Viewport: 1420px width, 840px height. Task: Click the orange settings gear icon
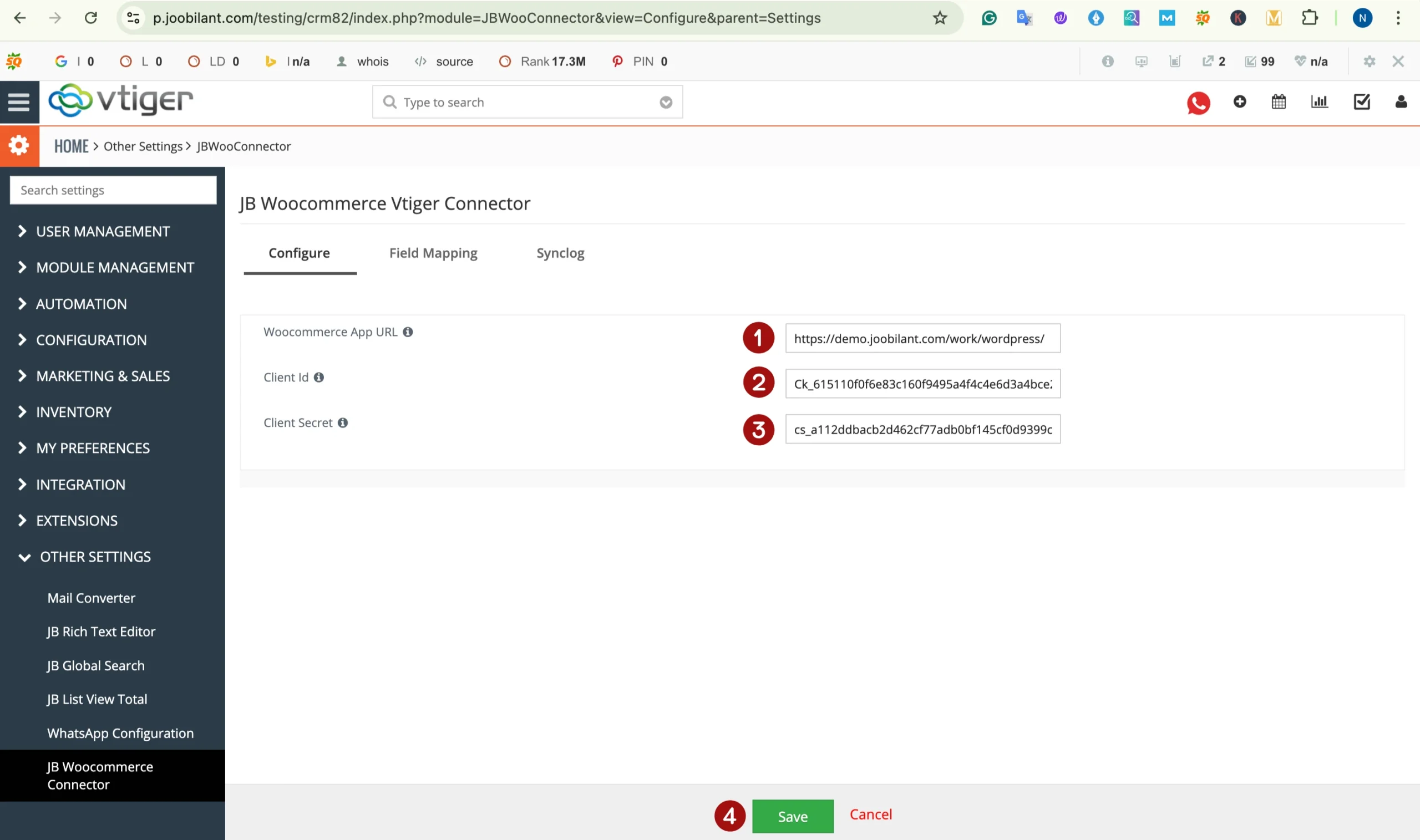[x=19, y=146]
